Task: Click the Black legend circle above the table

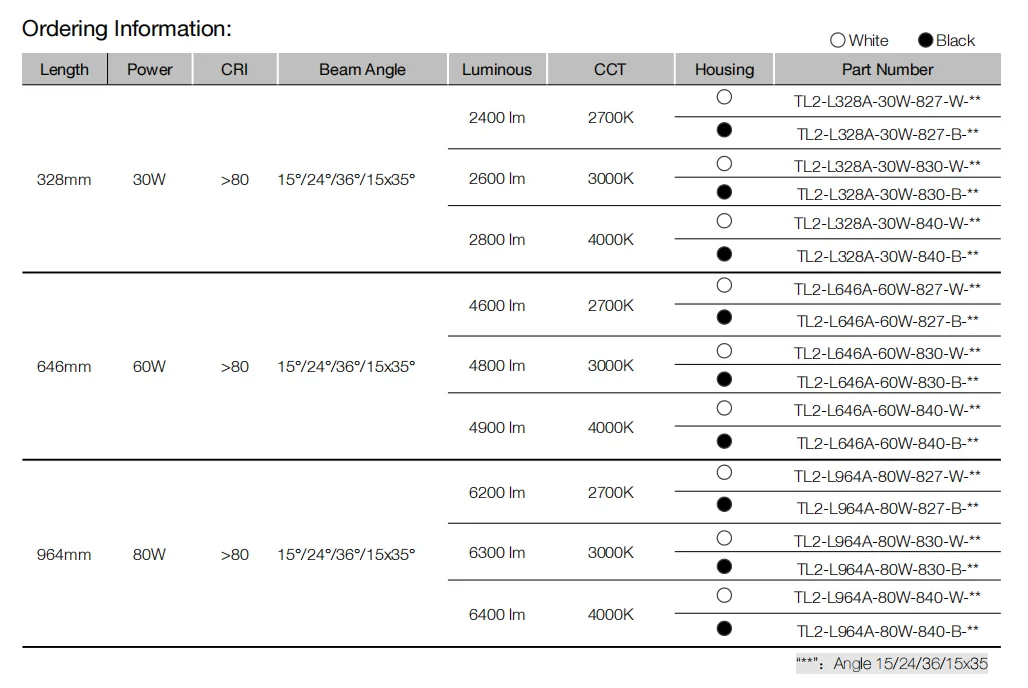Action: click(x=925, y=41)
